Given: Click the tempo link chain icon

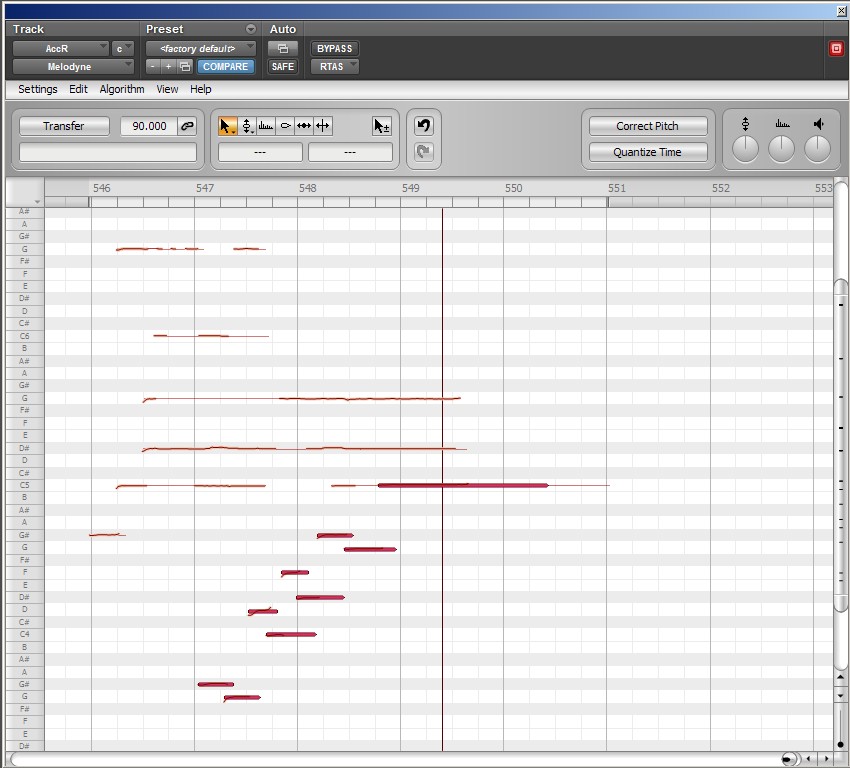Looking at the screenshot, I should pyautogui.click(x=187, y=126).
